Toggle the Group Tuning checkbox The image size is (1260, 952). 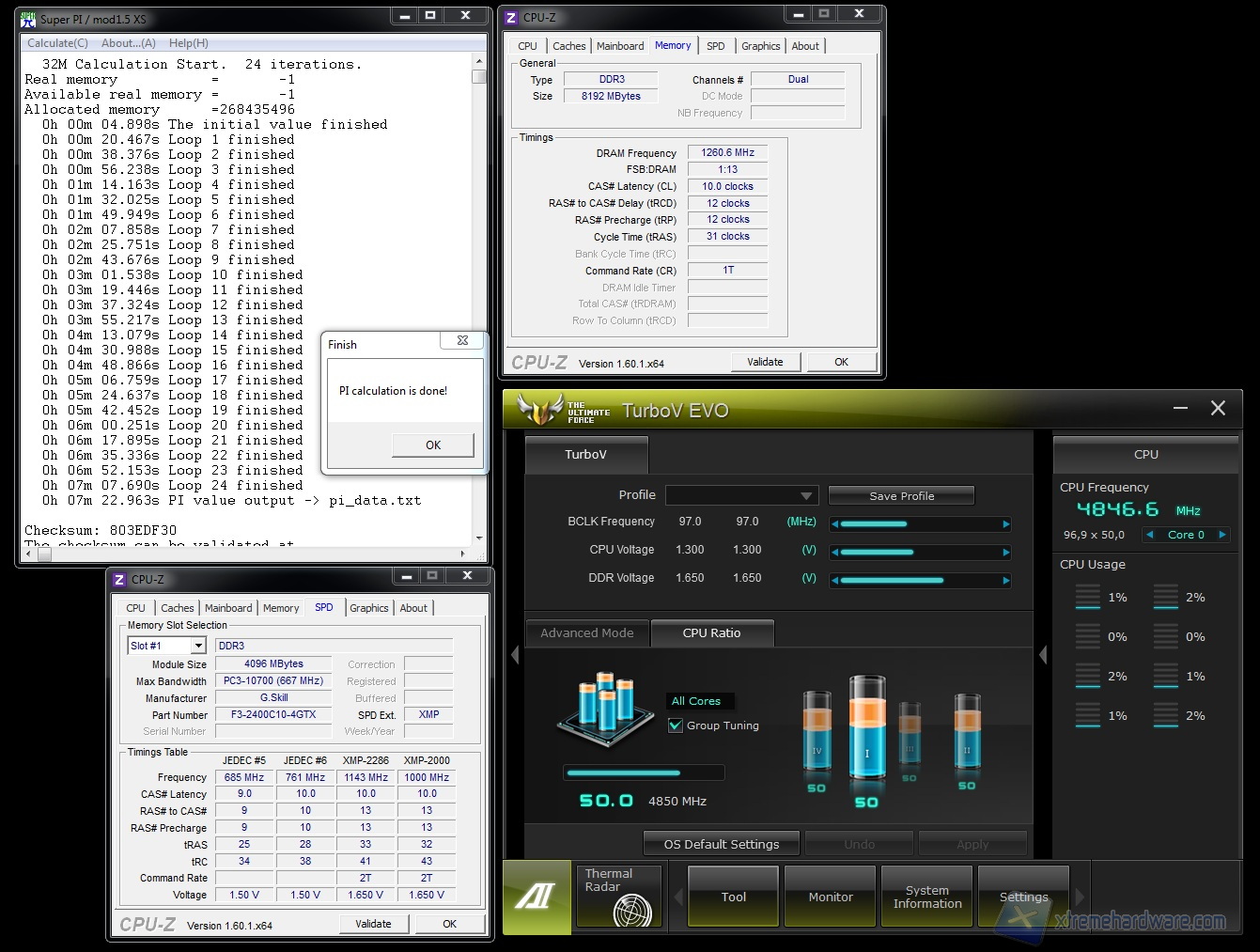coord(676,726)
